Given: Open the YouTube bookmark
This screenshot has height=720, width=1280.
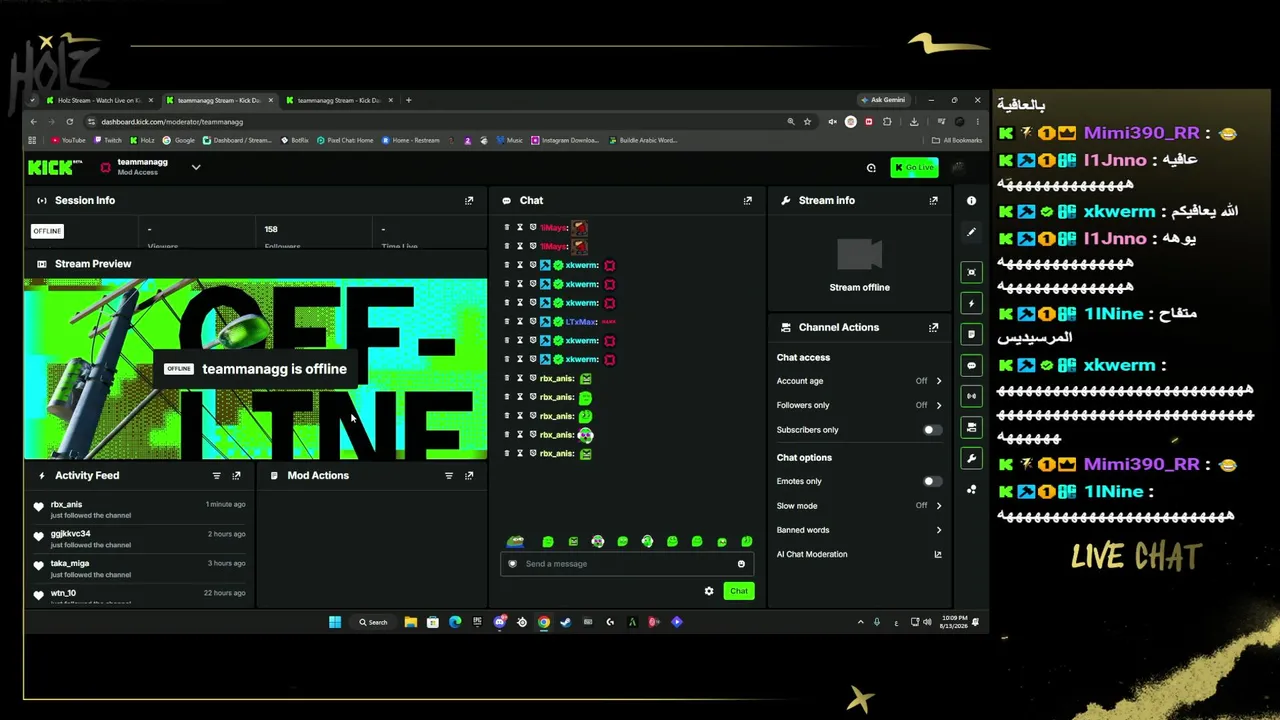Looking at the screenshot, I should [69, 140].
